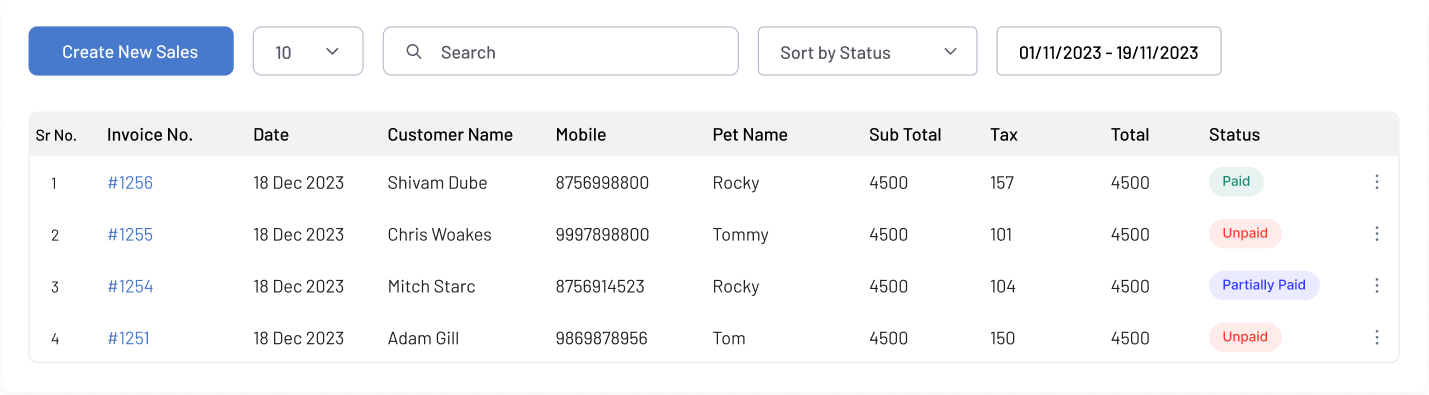This screenshot has height=395, width=1429.
Task: Focus the Search input field
Action: (561, 51)
